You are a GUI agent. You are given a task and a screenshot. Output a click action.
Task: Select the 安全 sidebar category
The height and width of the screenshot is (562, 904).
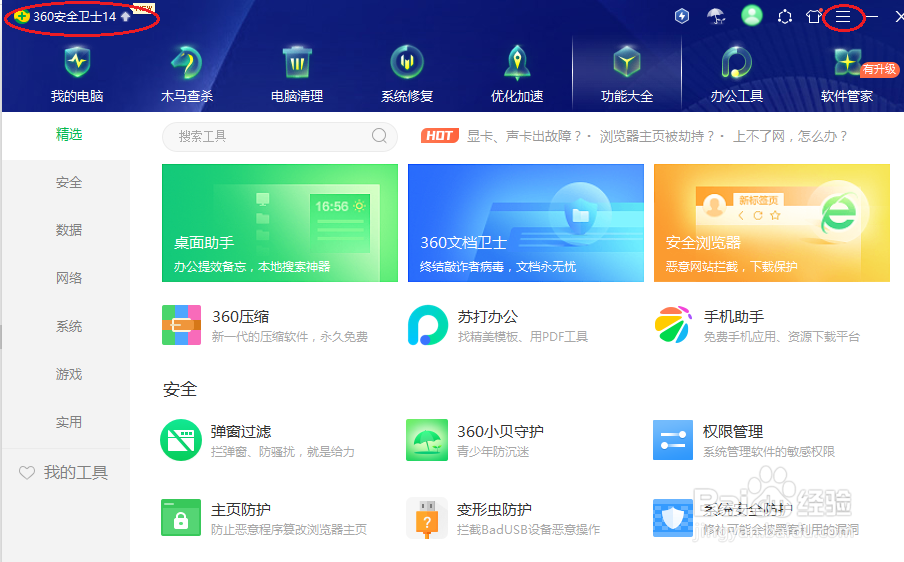click(x=69, y=183)
